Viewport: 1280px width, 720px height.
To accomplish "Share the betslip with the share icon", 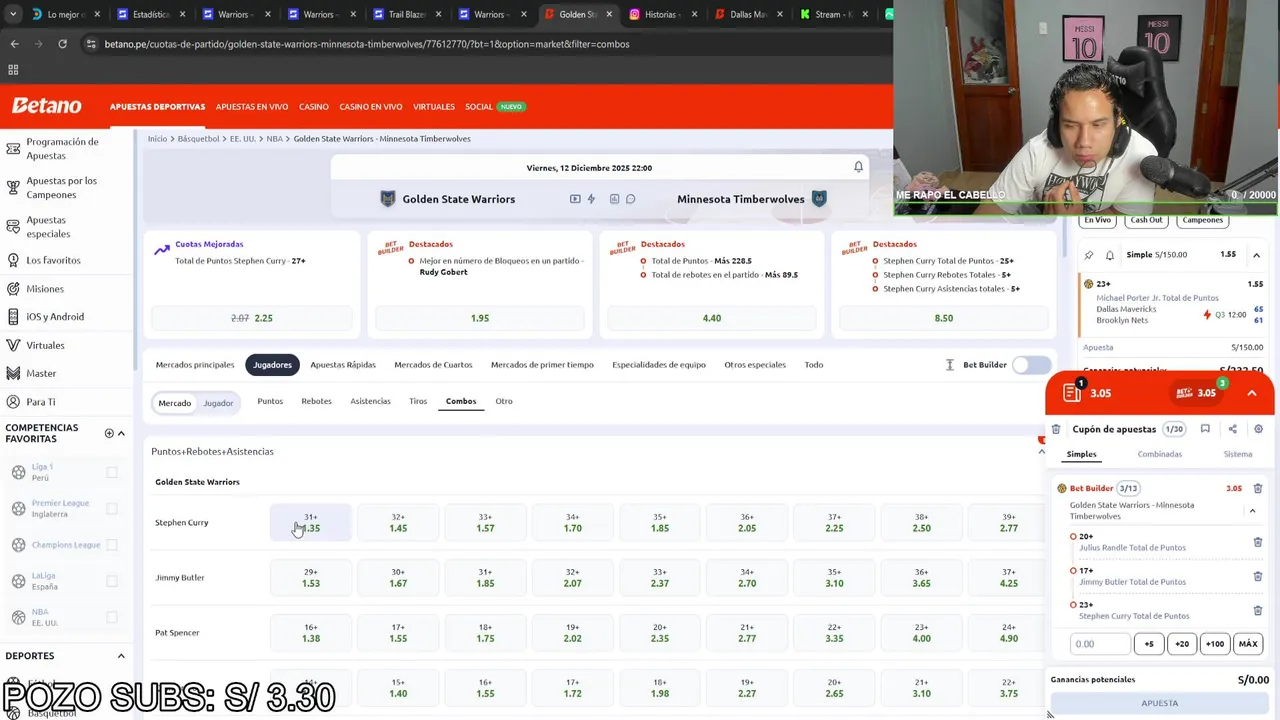I will point(1232,429).
